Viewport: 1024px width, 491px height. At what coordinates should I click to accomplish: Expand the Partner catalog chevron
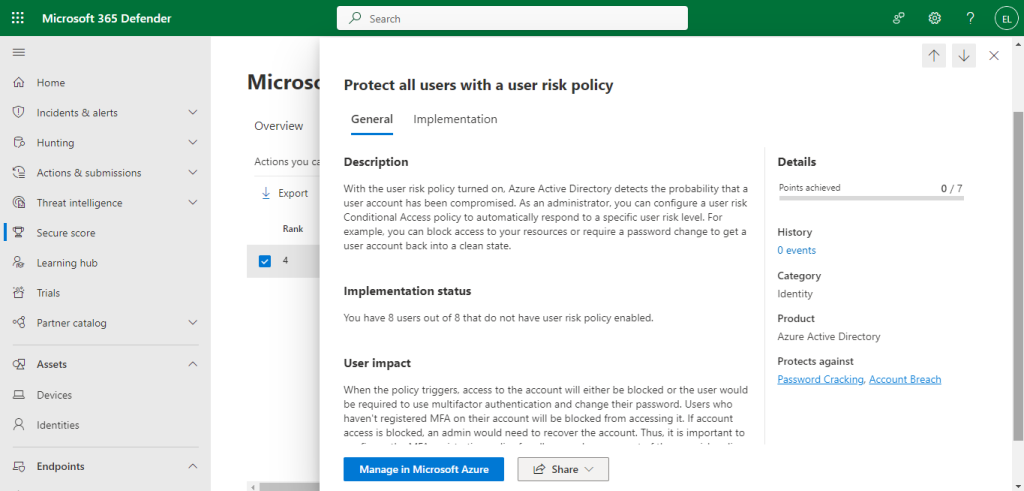(x=193, y=323)
